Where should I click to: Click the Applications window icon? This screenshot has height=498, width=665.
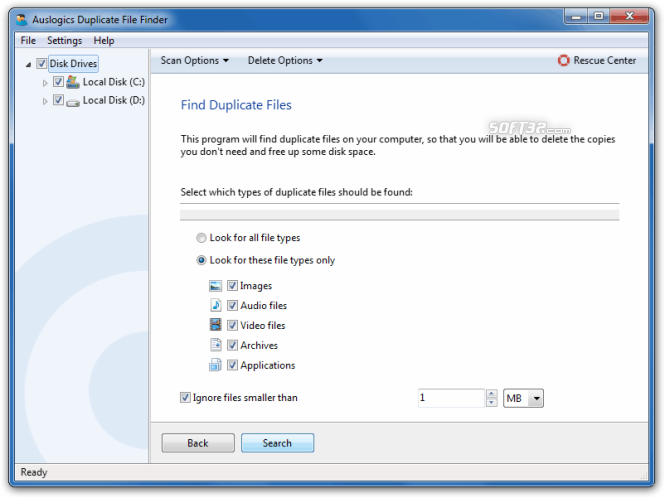coord(215,365)
